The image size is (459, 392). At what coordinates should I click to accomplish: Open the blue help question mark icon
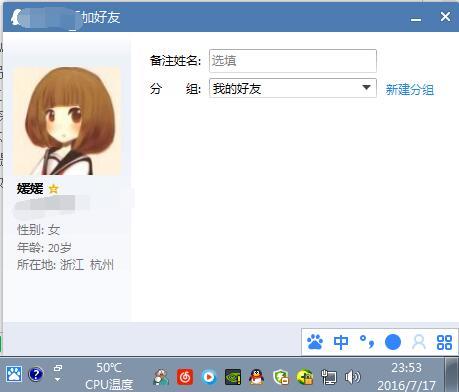click(x=36, y=374)
